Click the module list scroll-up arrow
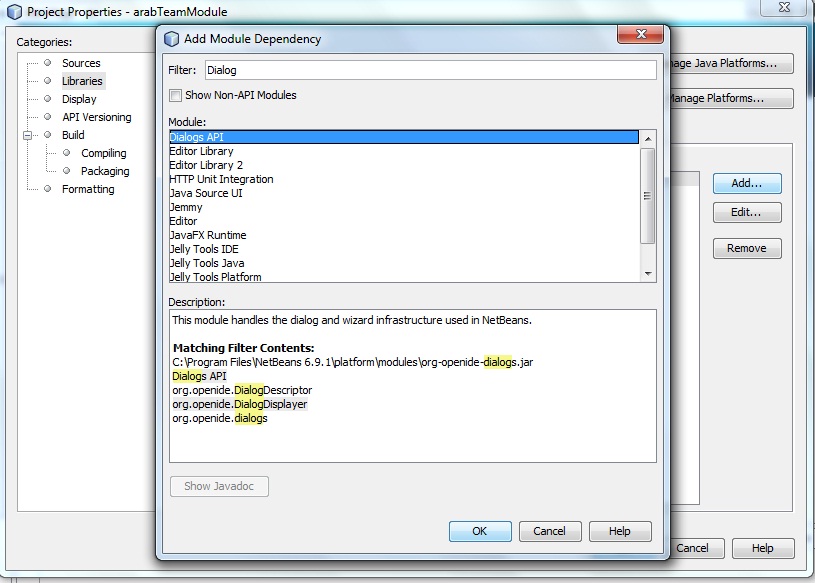This screenshot has width=815, height=583. [x=648, y=139]
